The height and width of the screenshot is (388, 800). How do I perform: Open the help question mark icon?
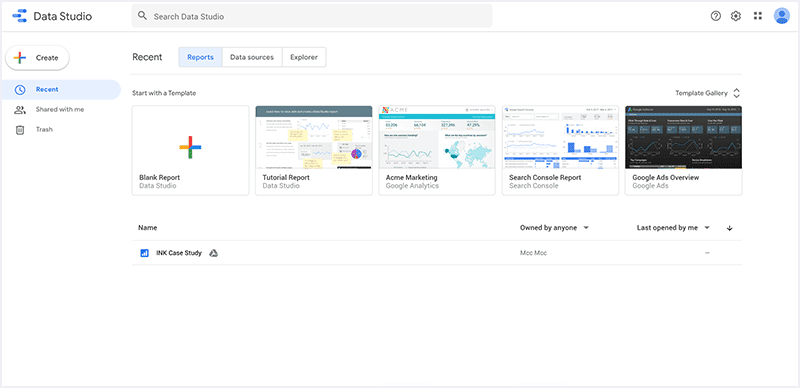[x=716, y=16]
